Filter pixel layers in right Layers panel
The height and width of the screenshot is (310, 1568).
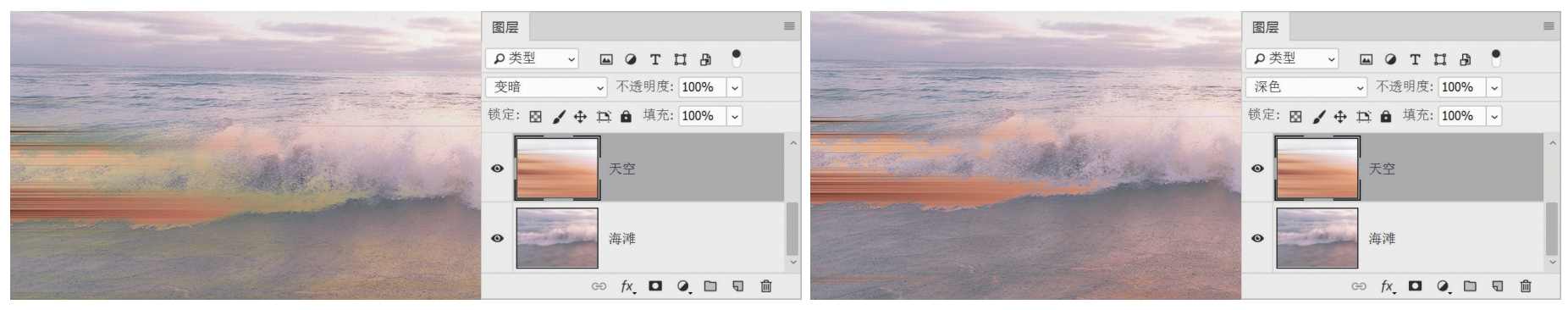coord(1366,59)
